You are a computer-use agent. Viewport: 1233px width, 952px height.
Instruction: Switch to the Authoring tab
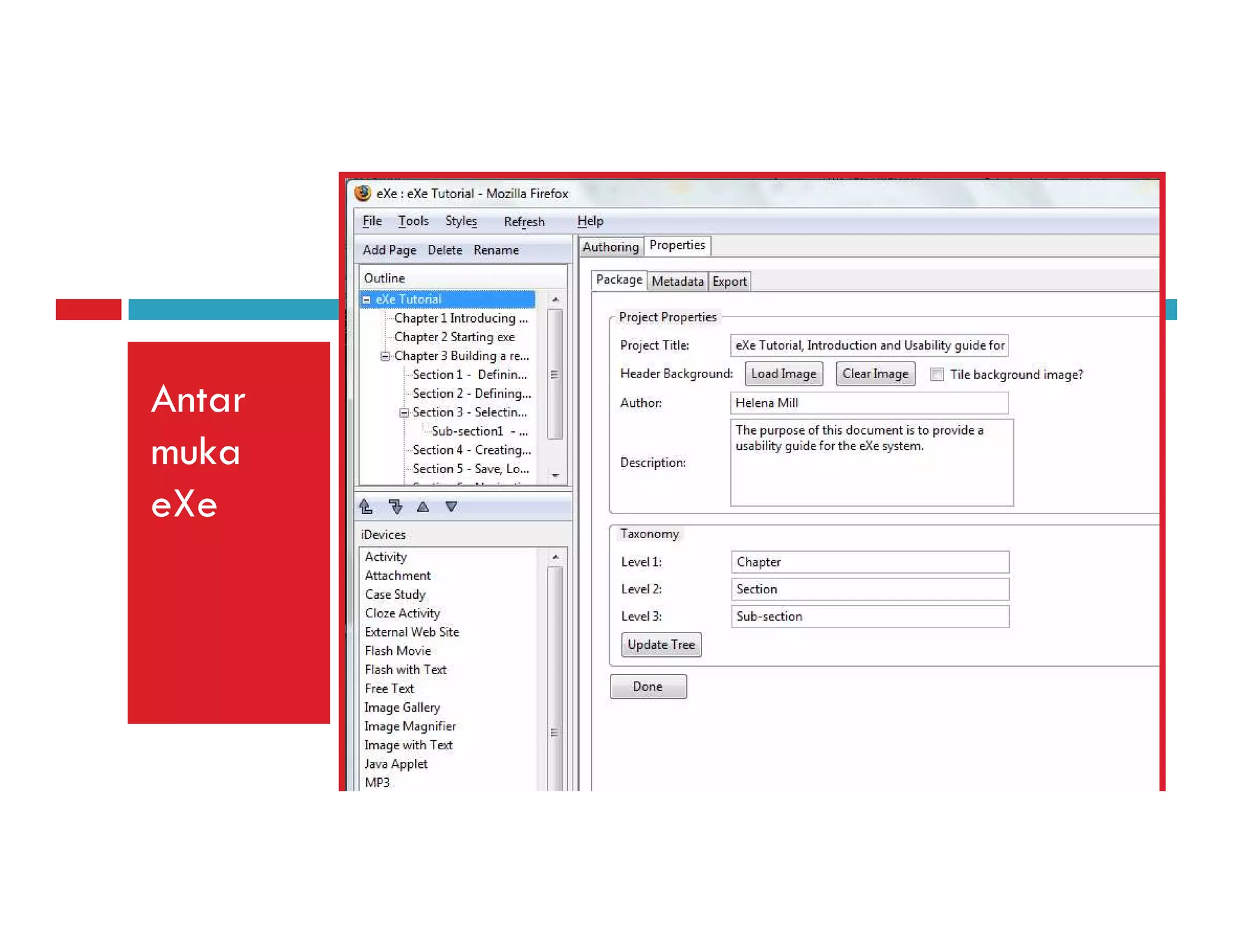click(610, 247)
